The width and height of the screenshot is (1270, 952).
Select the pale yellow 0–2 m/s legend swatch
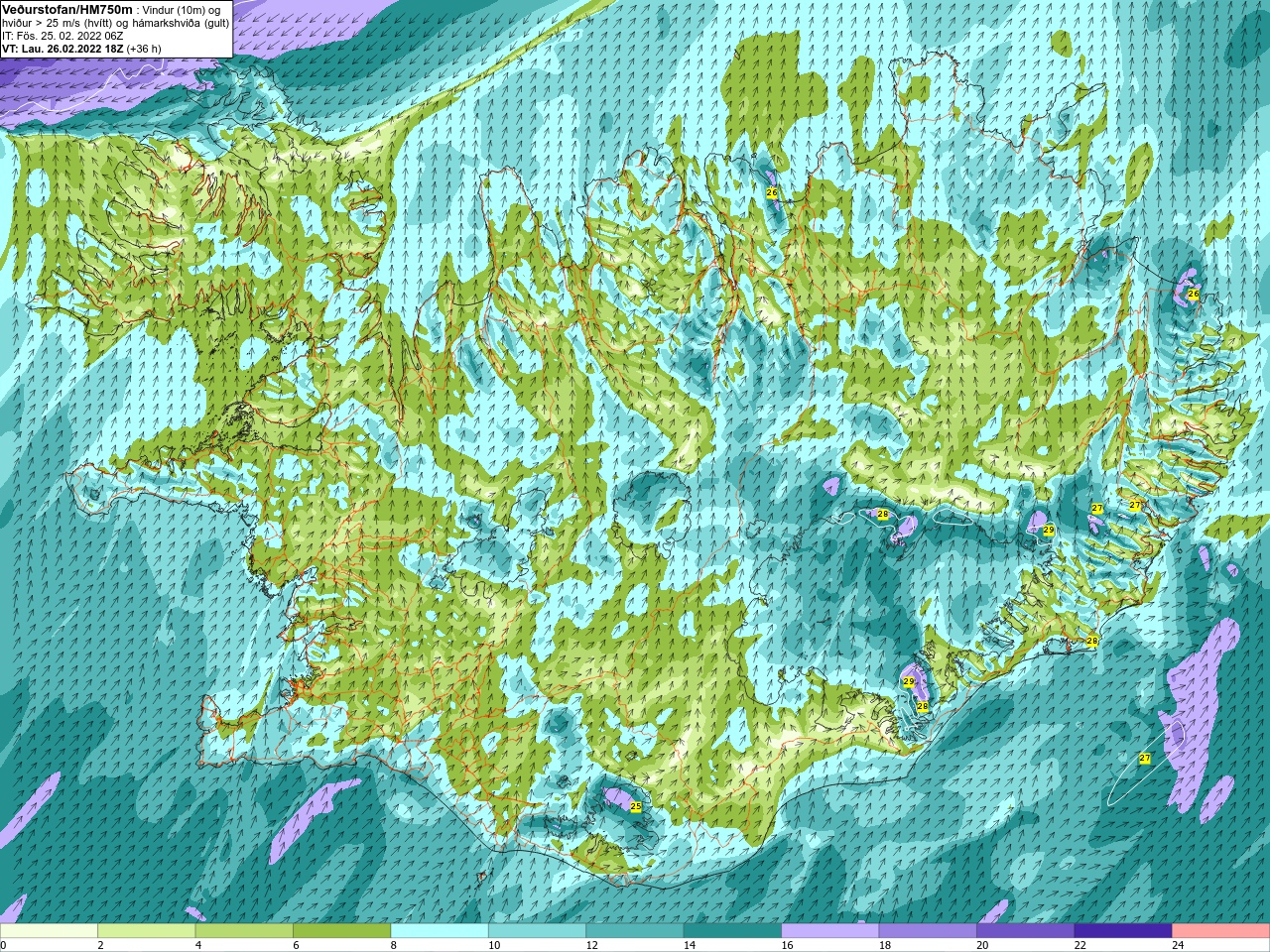coord(49,931)
